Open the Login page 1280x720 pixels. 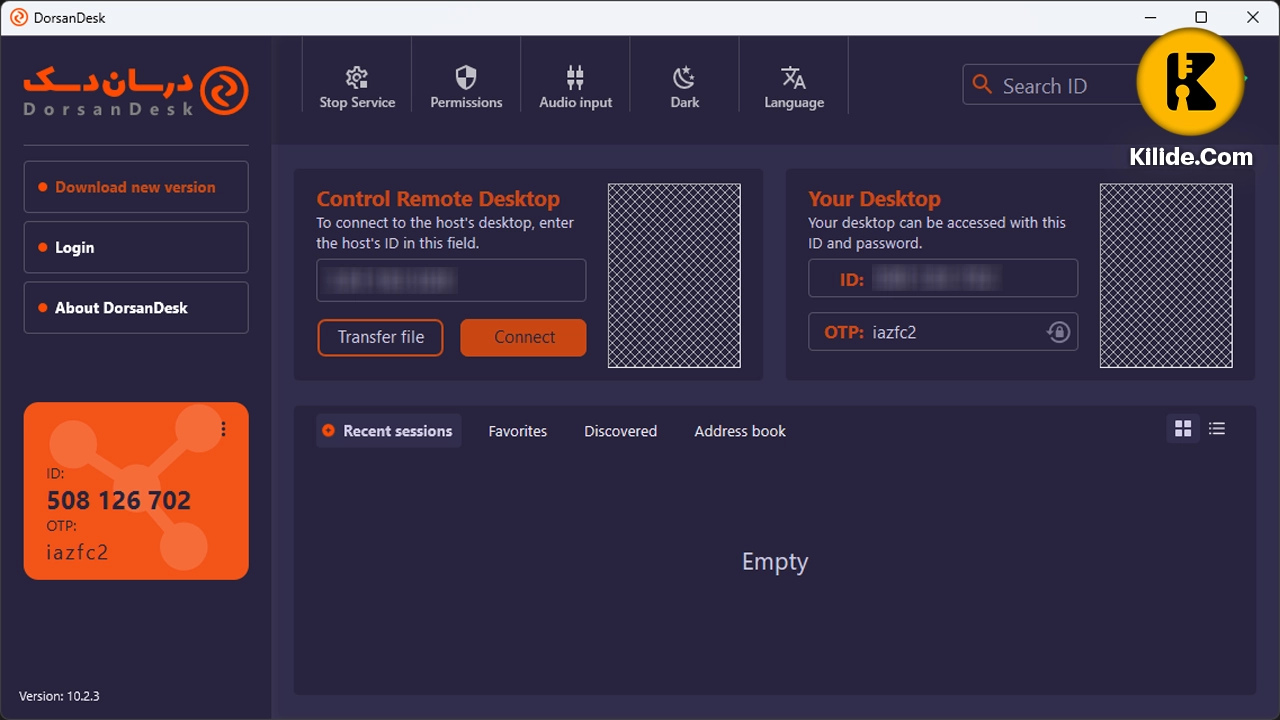136,247
